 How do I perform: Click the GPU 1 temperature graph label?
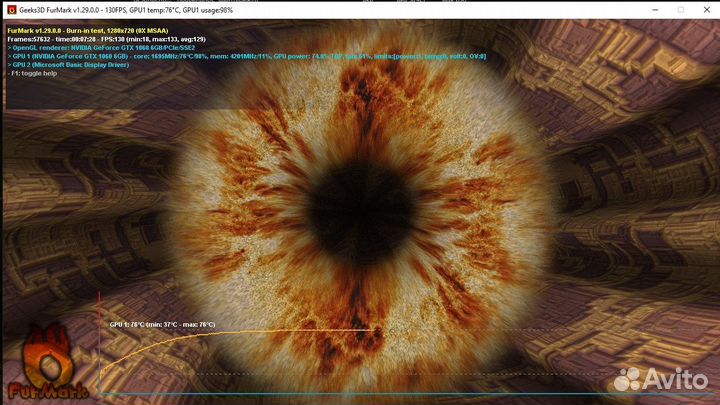click(x=162, y=324)
